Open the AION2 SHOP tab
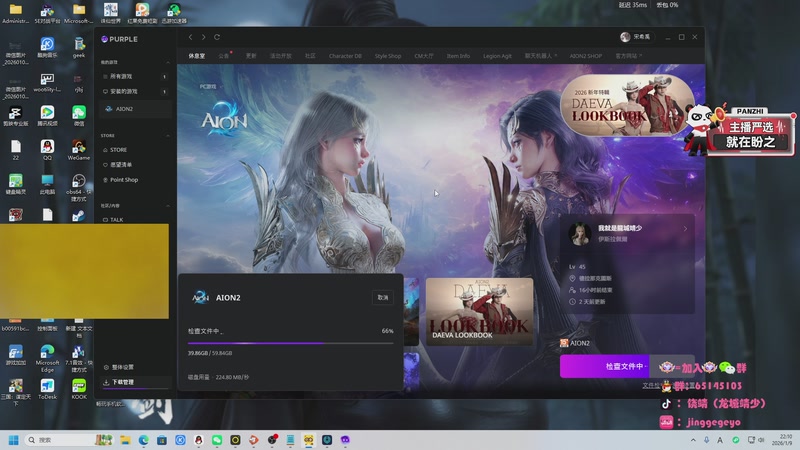Screen dimensions: 800x450 [586, 56]
